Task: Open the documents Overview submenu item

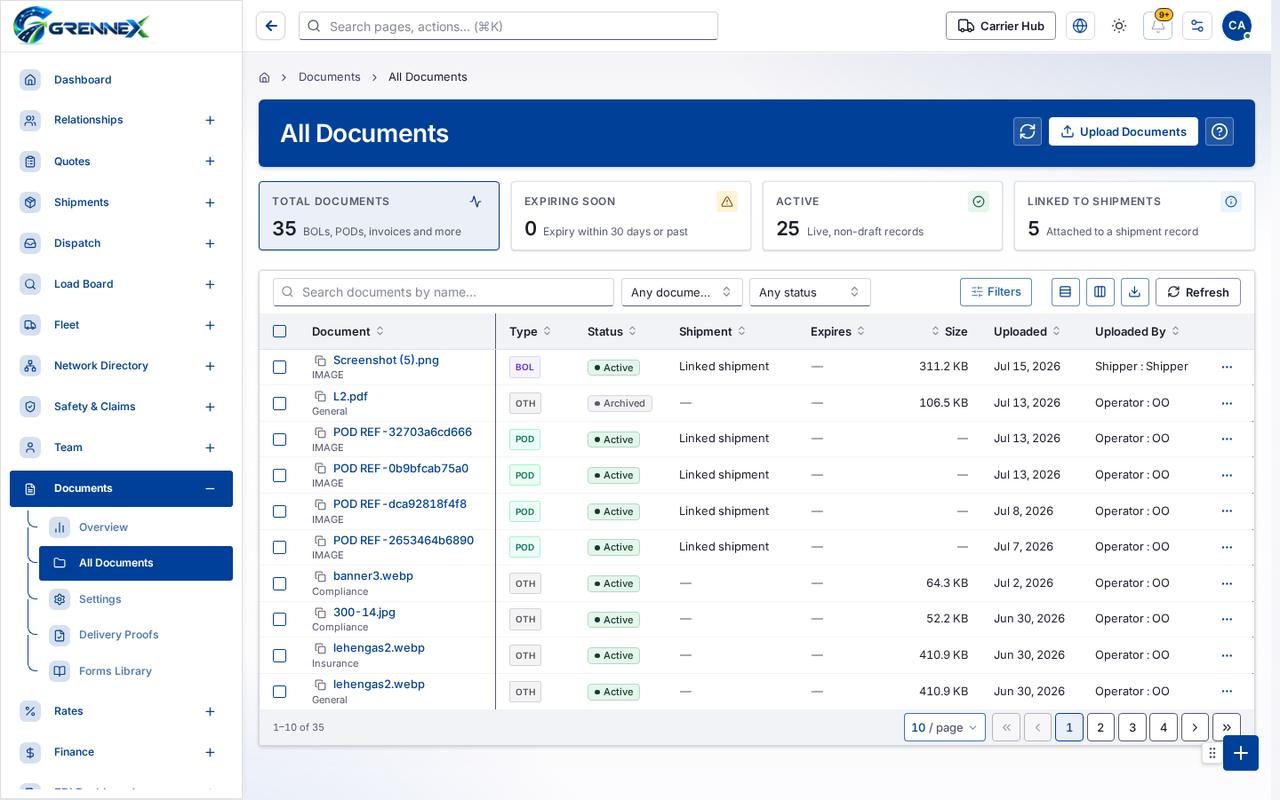Action: click(136, 527)
